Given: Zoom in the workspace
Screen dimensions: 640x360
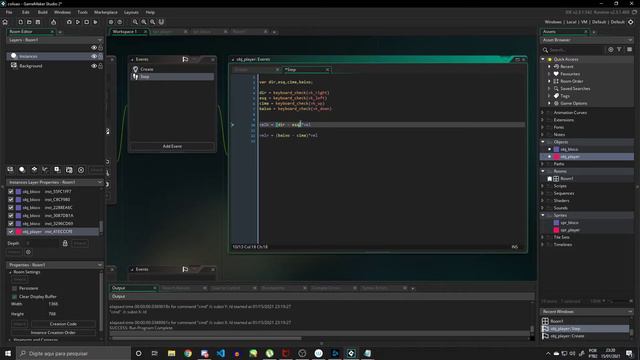Looking at the screenshot, I should pyautogui.click(x=153, y=22).
